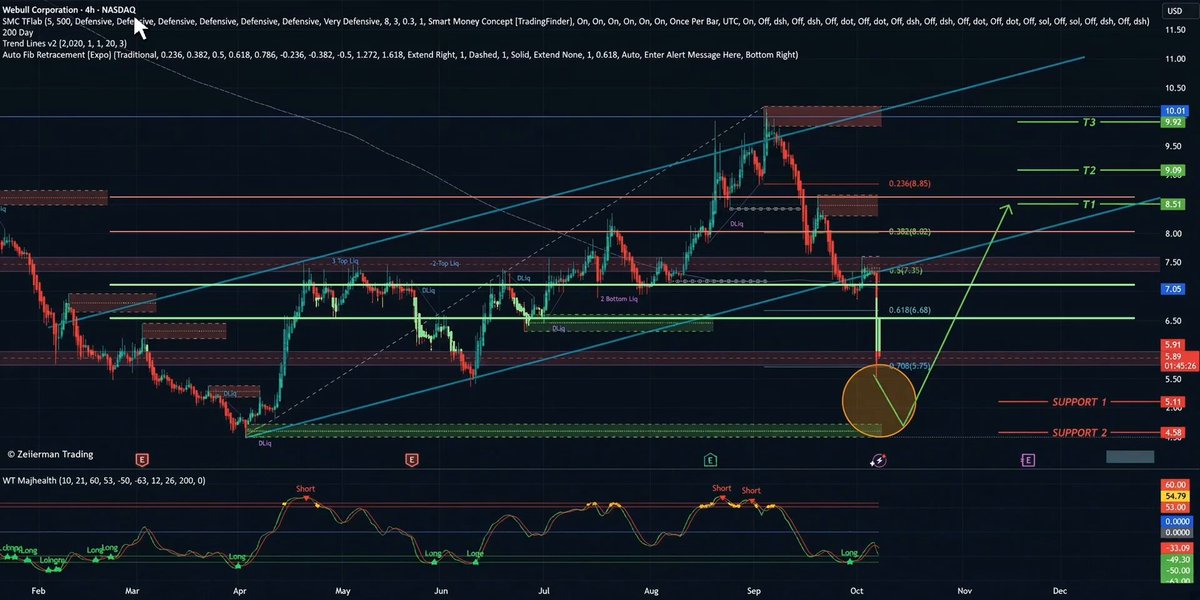The height and width of the screenshot is (600, 1200).
Task: Click the 11.50 price scale value
Action: click(1174, 30)
